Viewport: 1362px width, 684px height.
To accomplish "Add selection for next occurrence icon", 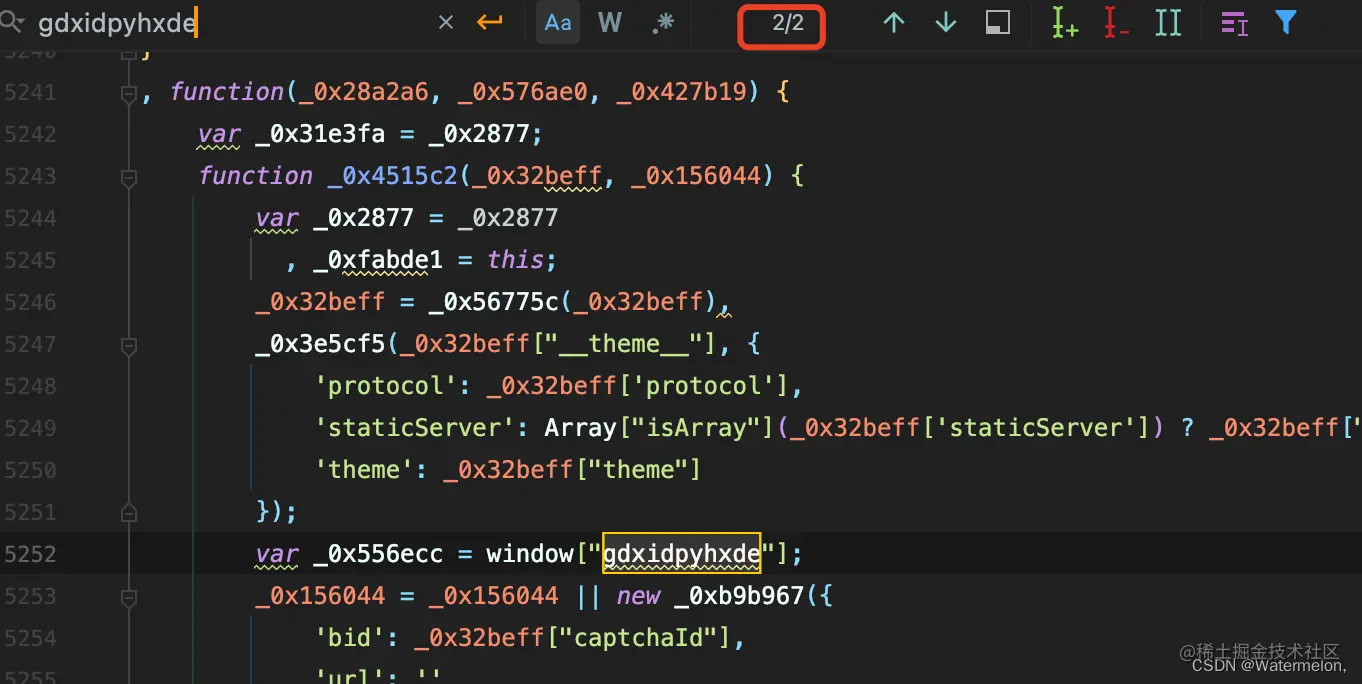I will pos(1064,23).
